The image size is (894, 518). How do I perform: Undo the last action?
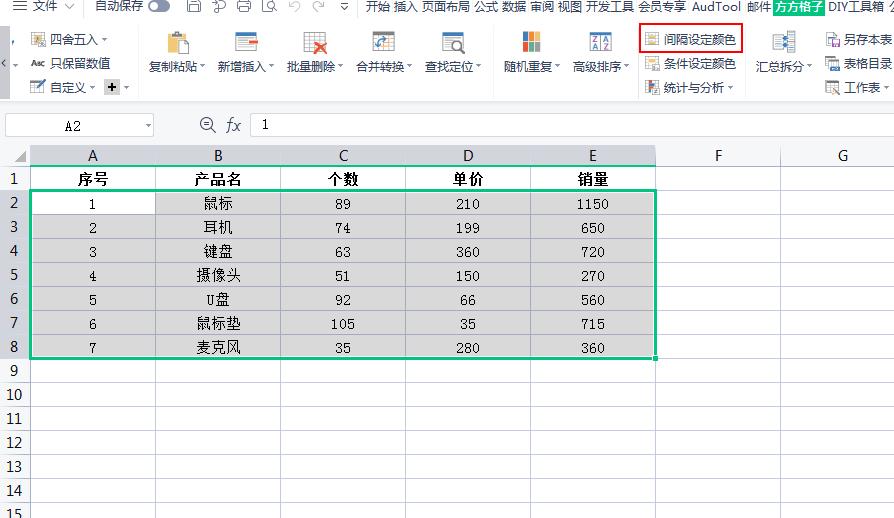[x=294, y=6]
